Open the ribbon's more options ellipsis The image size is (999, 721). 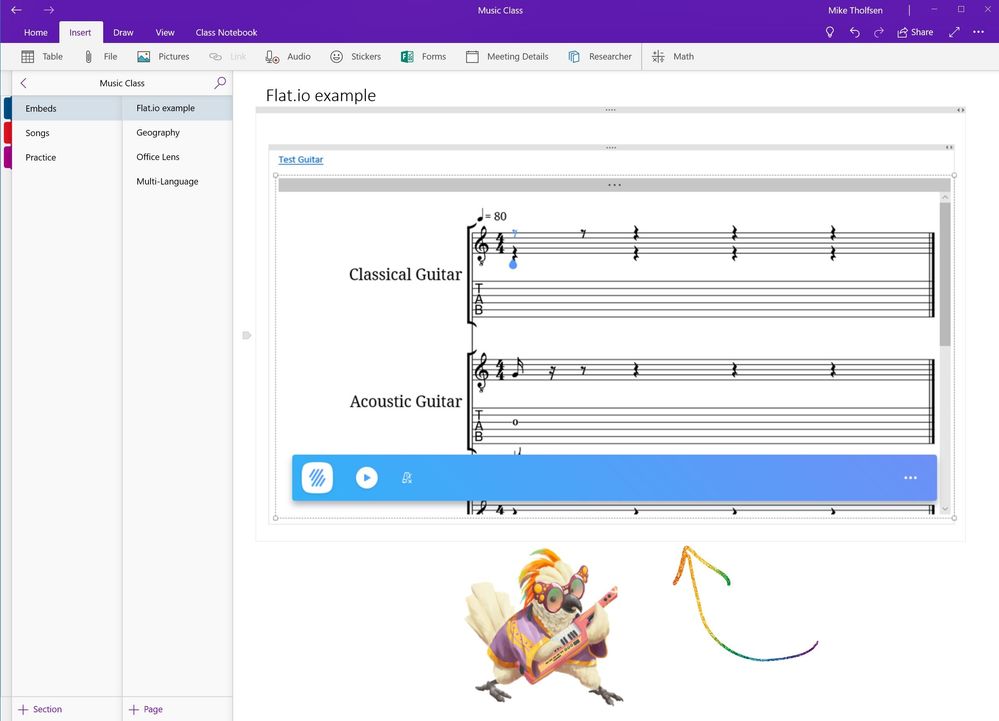[x=979, y=32]
